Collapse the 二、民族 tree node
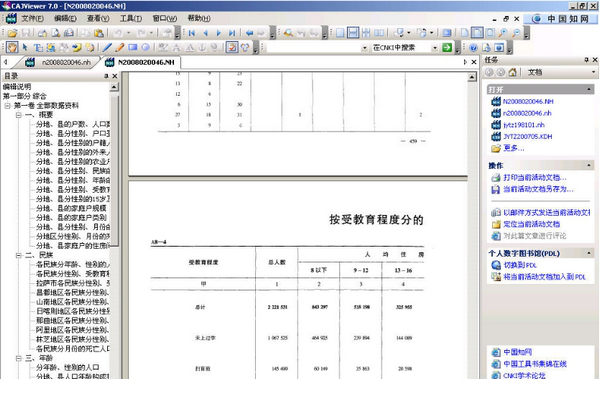The height and width of the screenshot is (394, 600). point(18,255)
